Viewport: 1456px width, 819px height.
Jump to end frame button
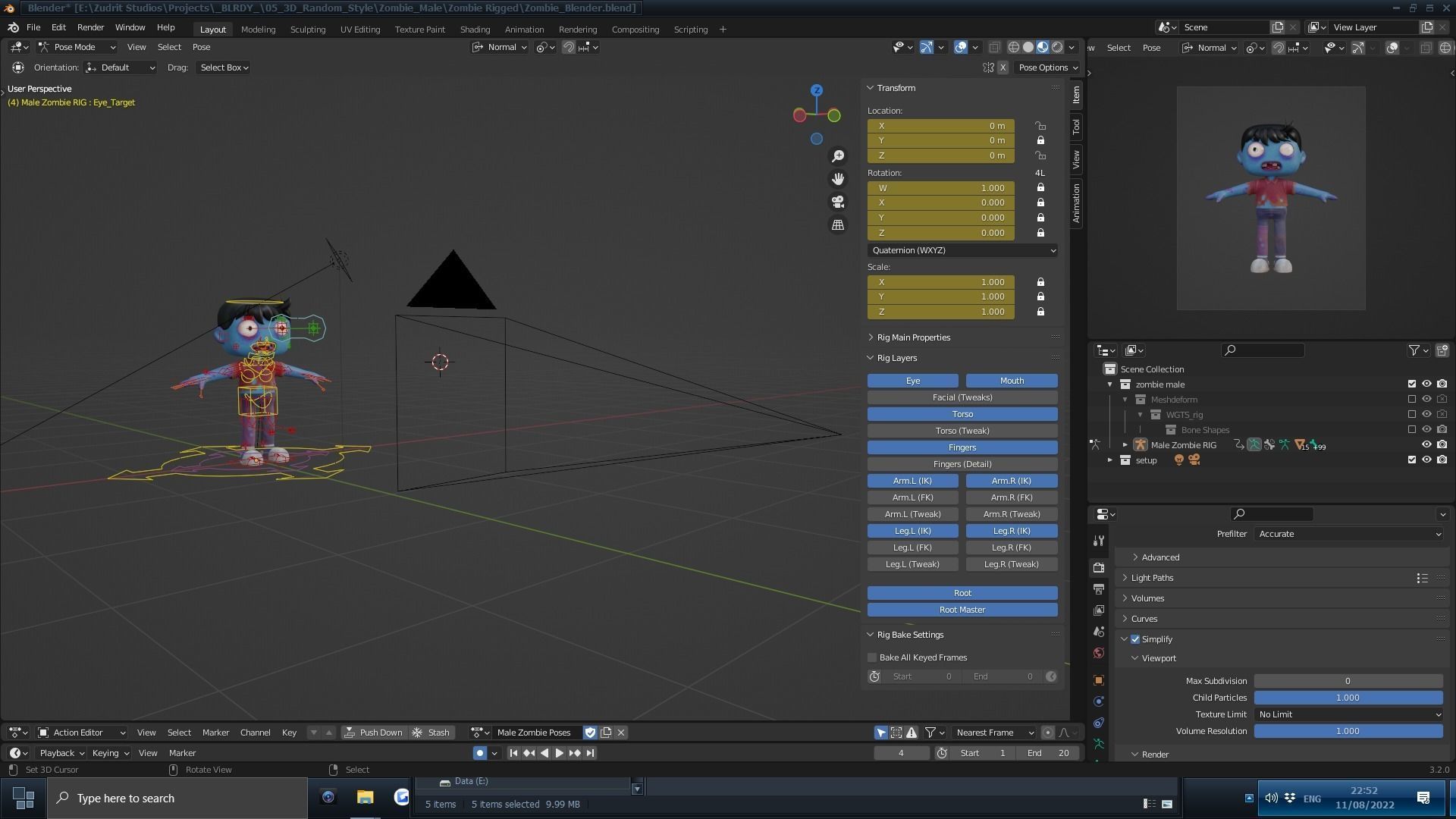tap(590, 753)
